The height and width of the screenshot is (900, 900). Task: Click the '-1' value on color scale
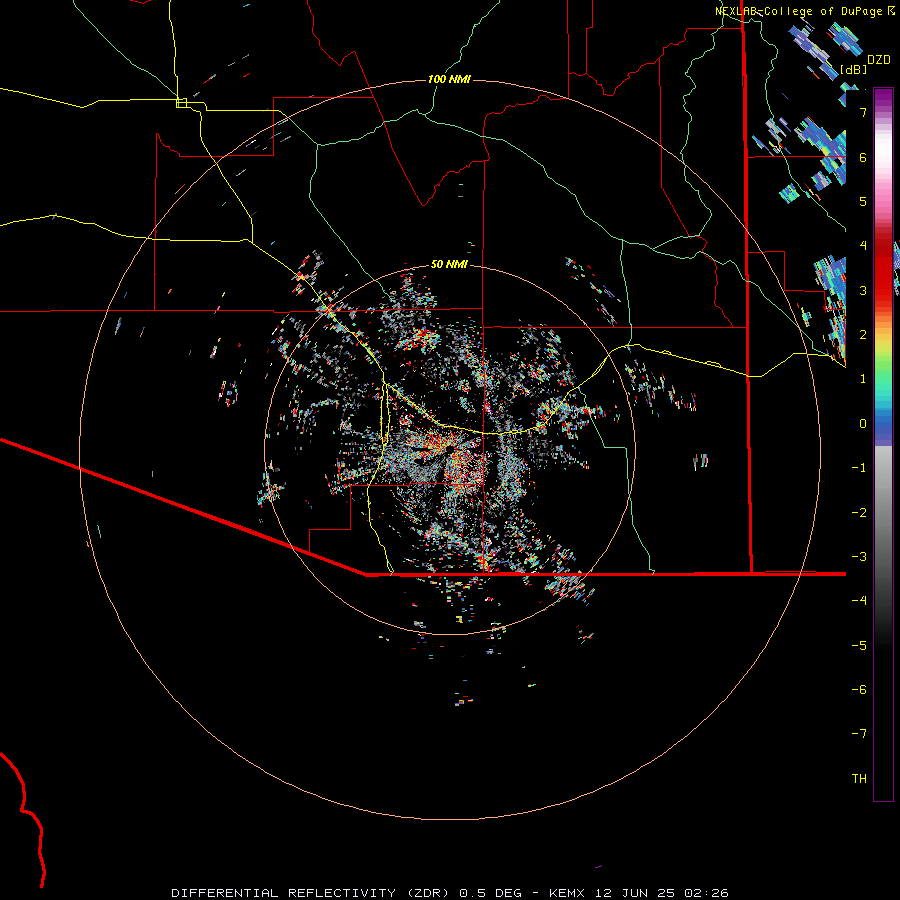[859, 468]
